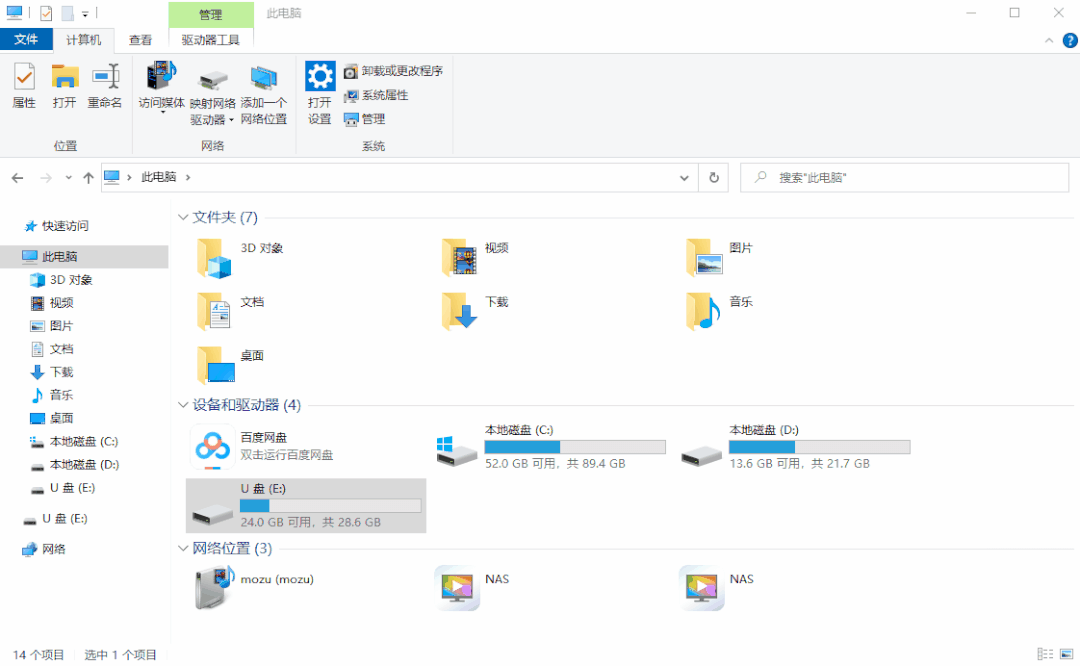Click 卸载或更改程序 icon
The height and width of the screenshot is (666, 1080).
(x=389, y=70)
